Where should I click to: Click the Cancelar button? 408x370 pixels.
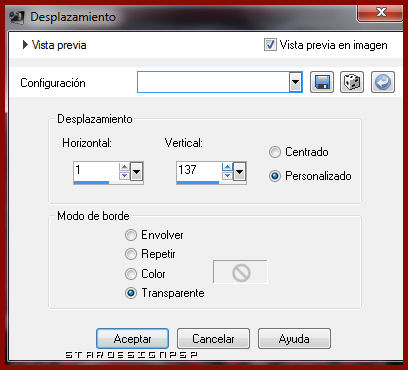[213, 339]
